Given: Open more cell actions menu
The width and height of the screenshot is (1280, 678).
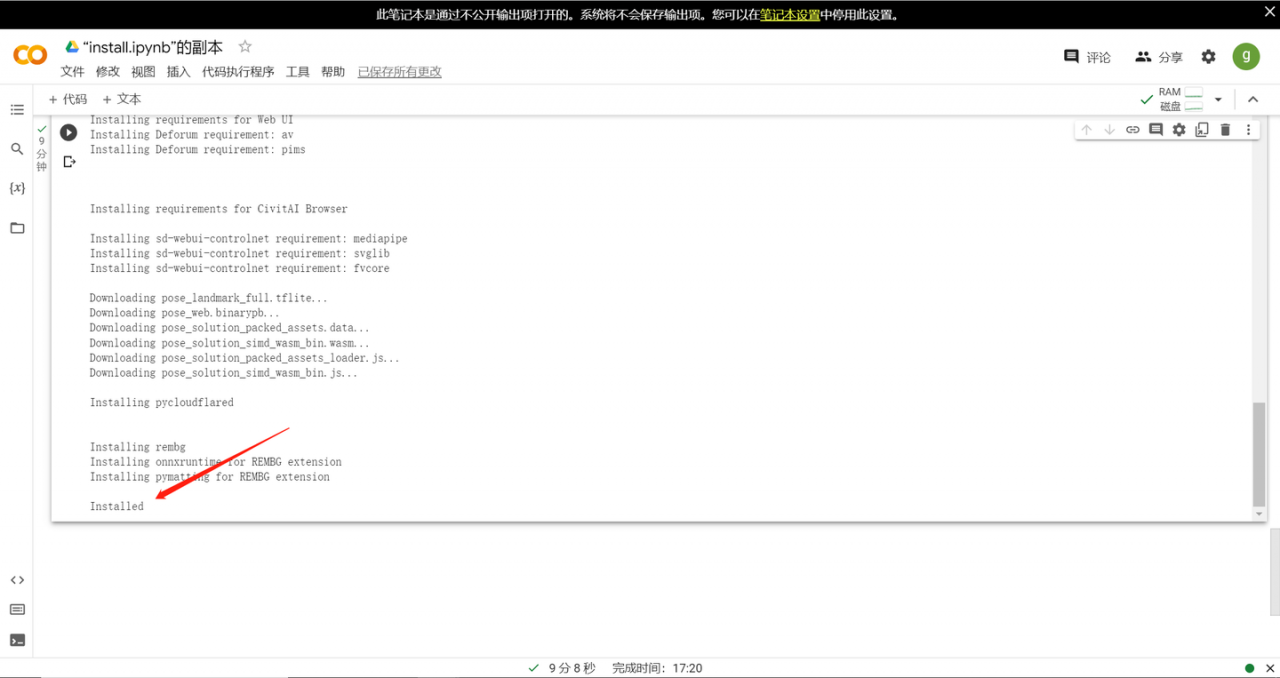Looking at the screenshot, I should [x=1248, y=130].
